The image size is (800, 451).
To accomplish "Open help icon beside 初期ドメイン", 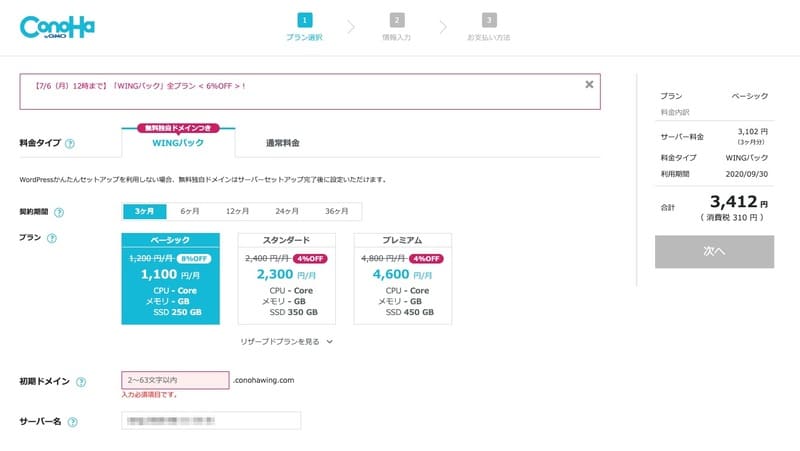I will [81, 382].
